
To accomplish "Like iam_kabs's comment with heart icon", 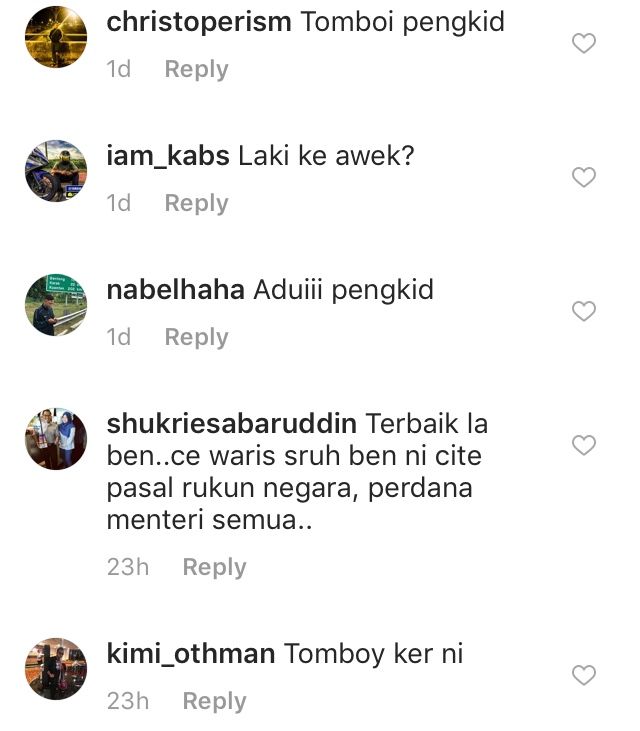I will (x=584, y=177).
